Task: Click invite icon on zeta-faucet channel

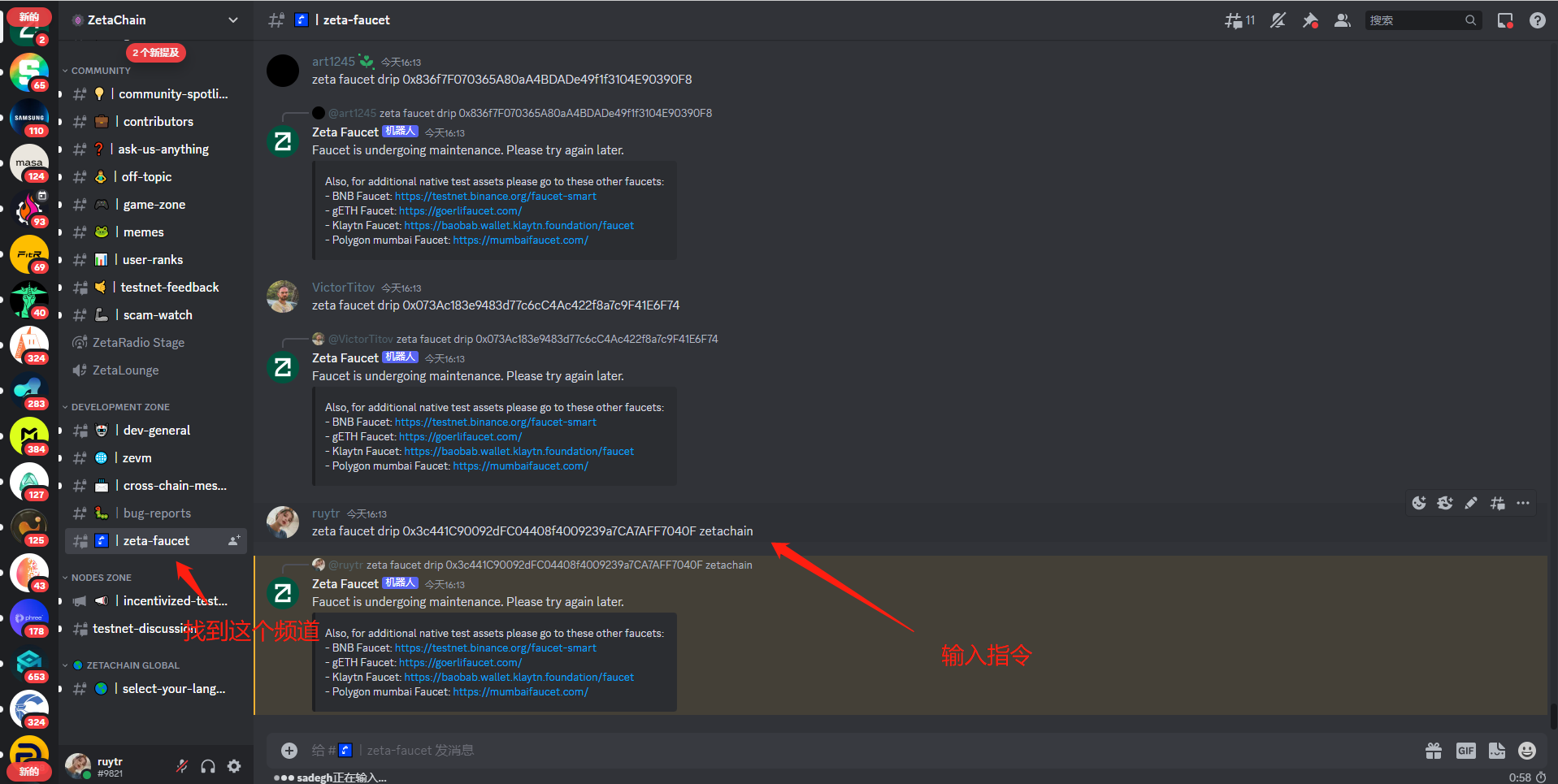Action: [234, 541]
